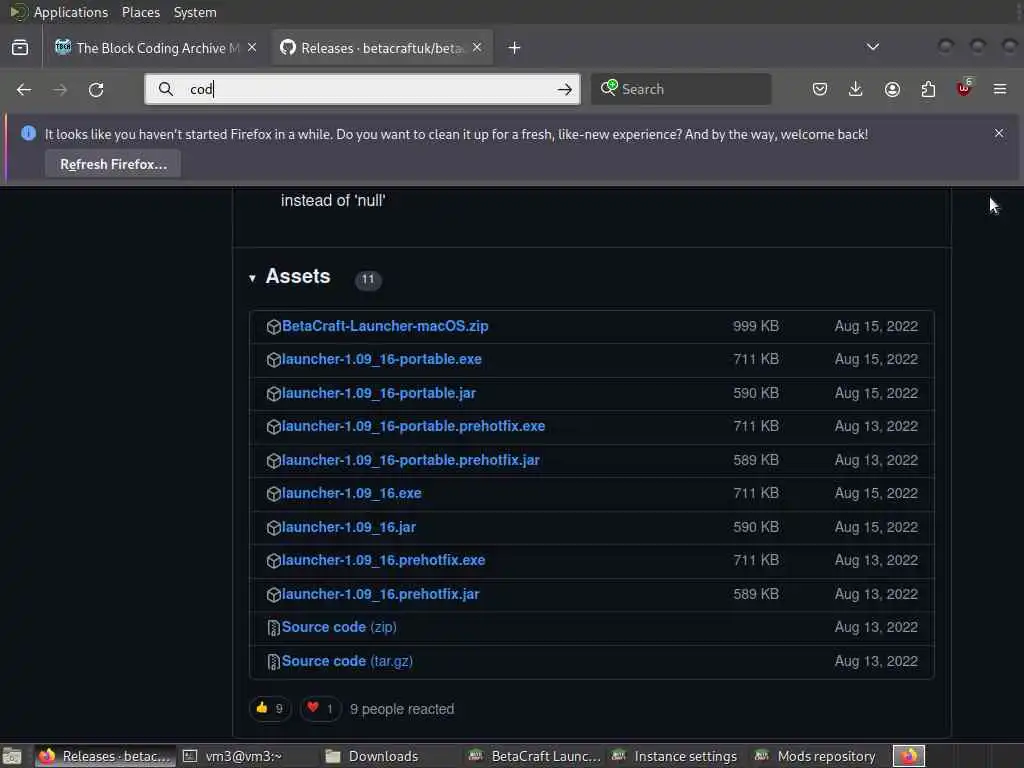Open the Downloads toolbar icon
Viewport: 1024px width, 768px height.
(856, 89)
